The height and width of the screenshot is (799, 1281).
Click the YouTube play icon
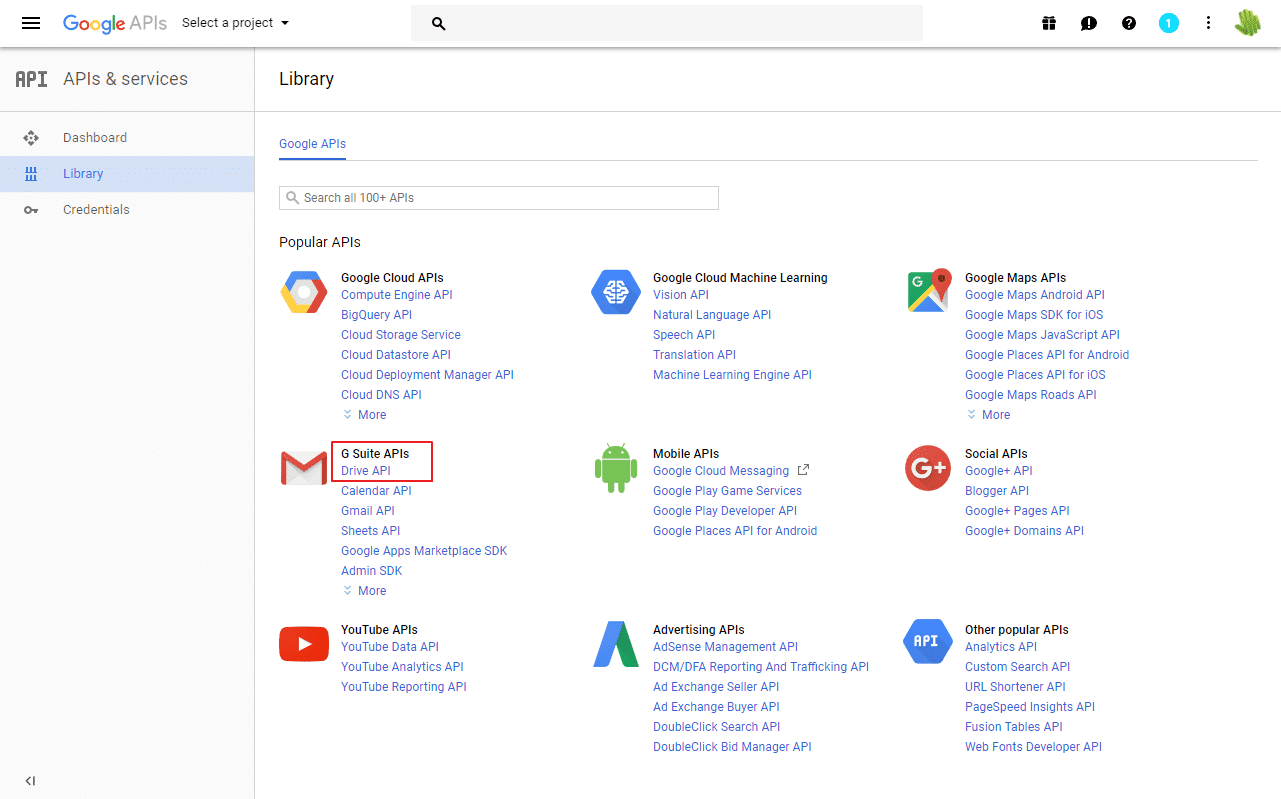304,644
